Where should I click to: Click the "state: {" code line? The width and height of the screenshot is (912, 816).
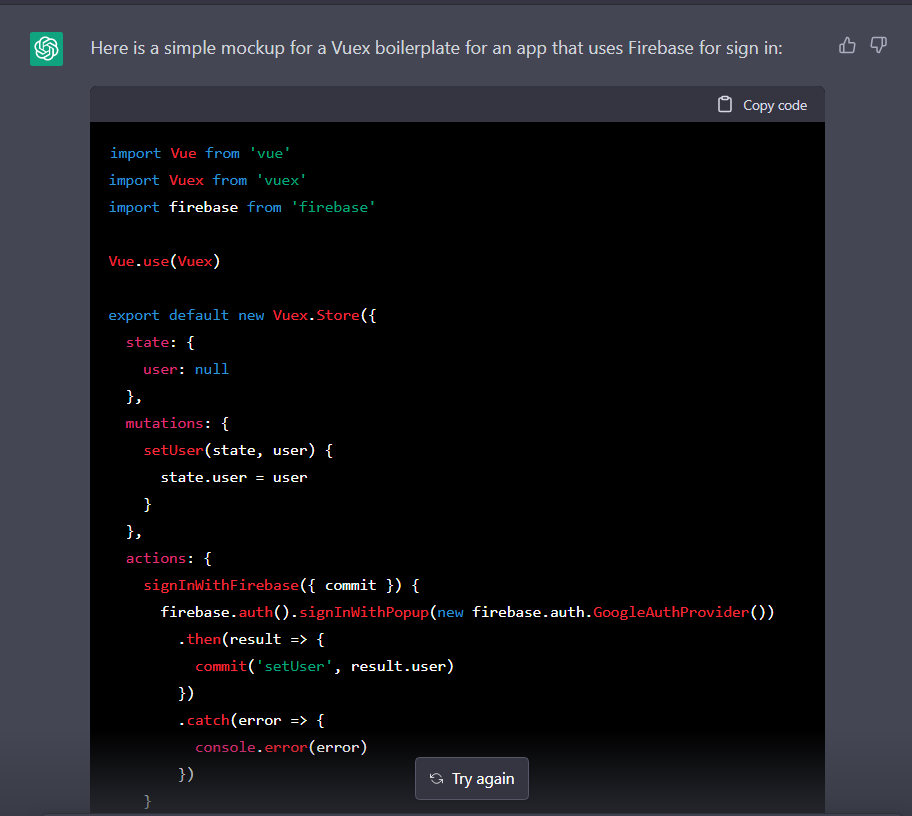click(x=160, y=343)
